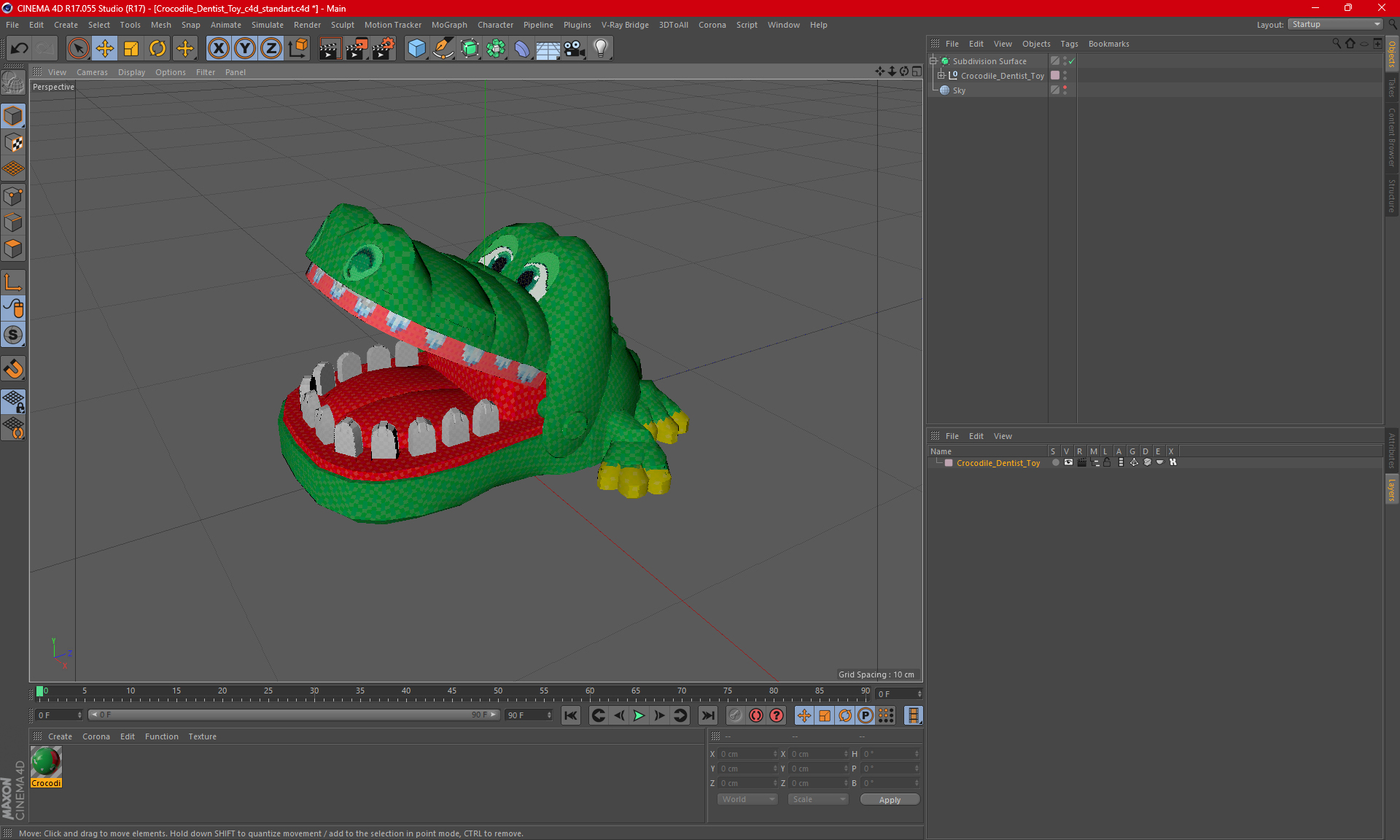Switch to Points mode

click(x=13, y=196)
